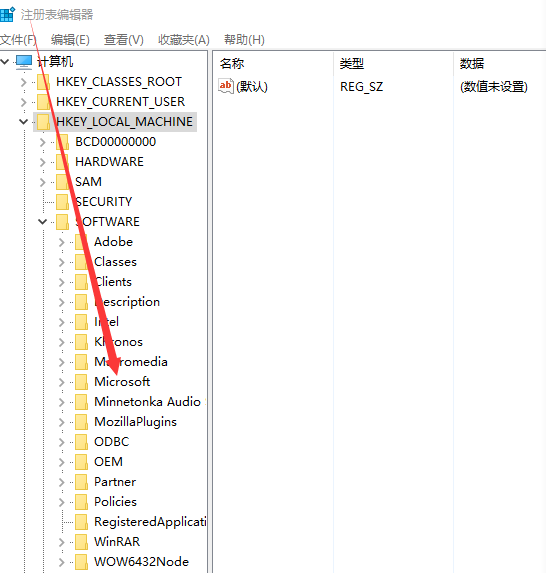
Task: Select the (默认) value name
Action: click(x=252, y=87)
